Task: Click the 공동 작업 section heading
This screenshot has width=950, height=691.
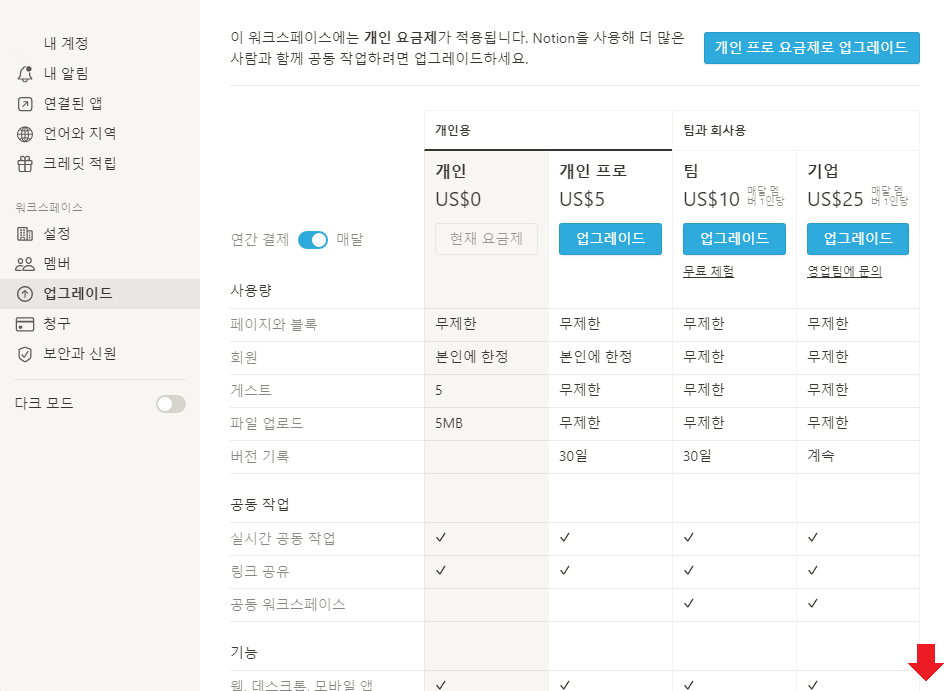Action: (260, 504)
